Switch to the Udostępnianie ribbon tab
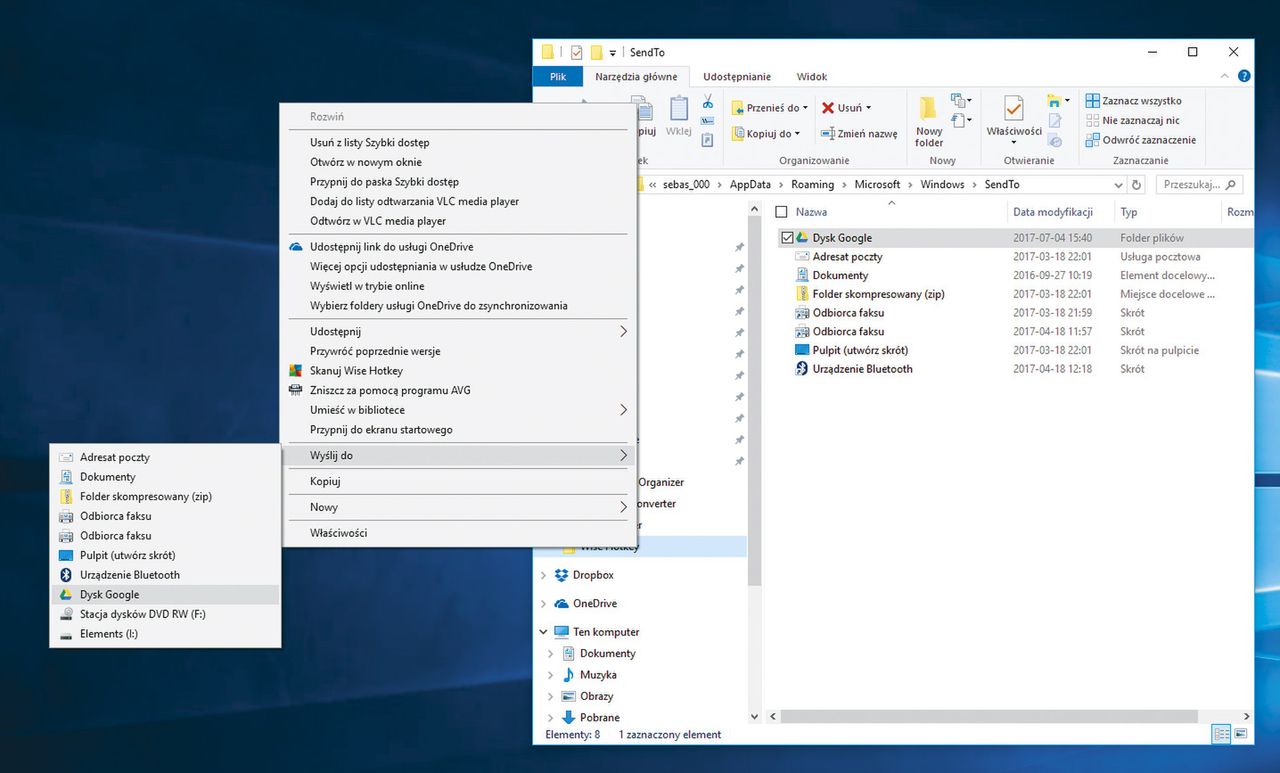1280x773 pixels. pos(737,77)
